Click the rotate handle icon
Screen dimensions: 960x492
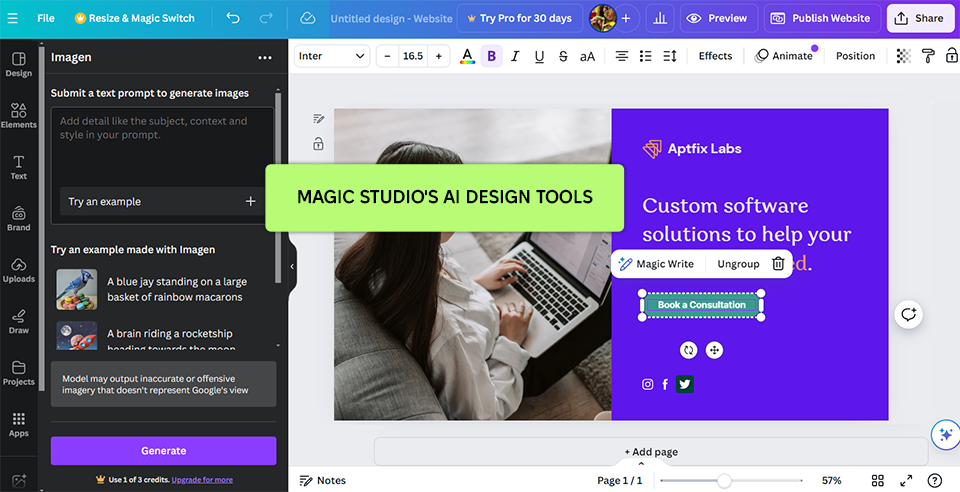tap(689, 350)
